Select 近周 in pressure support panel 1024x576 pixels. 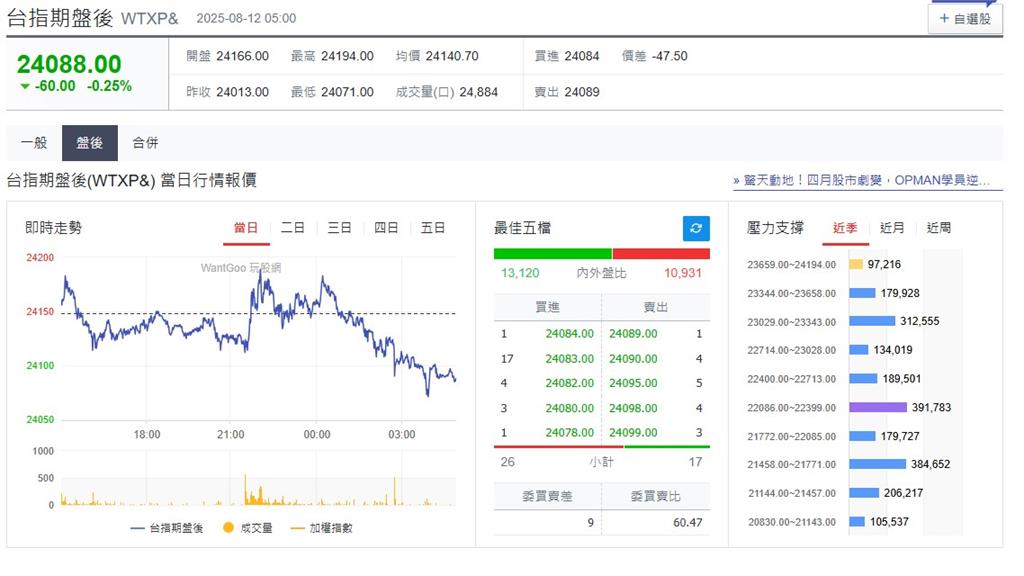(x=938, y=228)
